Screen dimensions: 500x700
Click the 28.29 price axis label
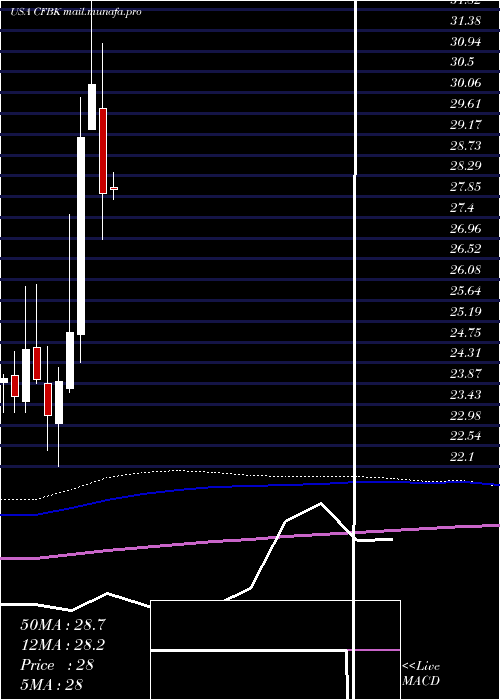(x=466, y=166)
